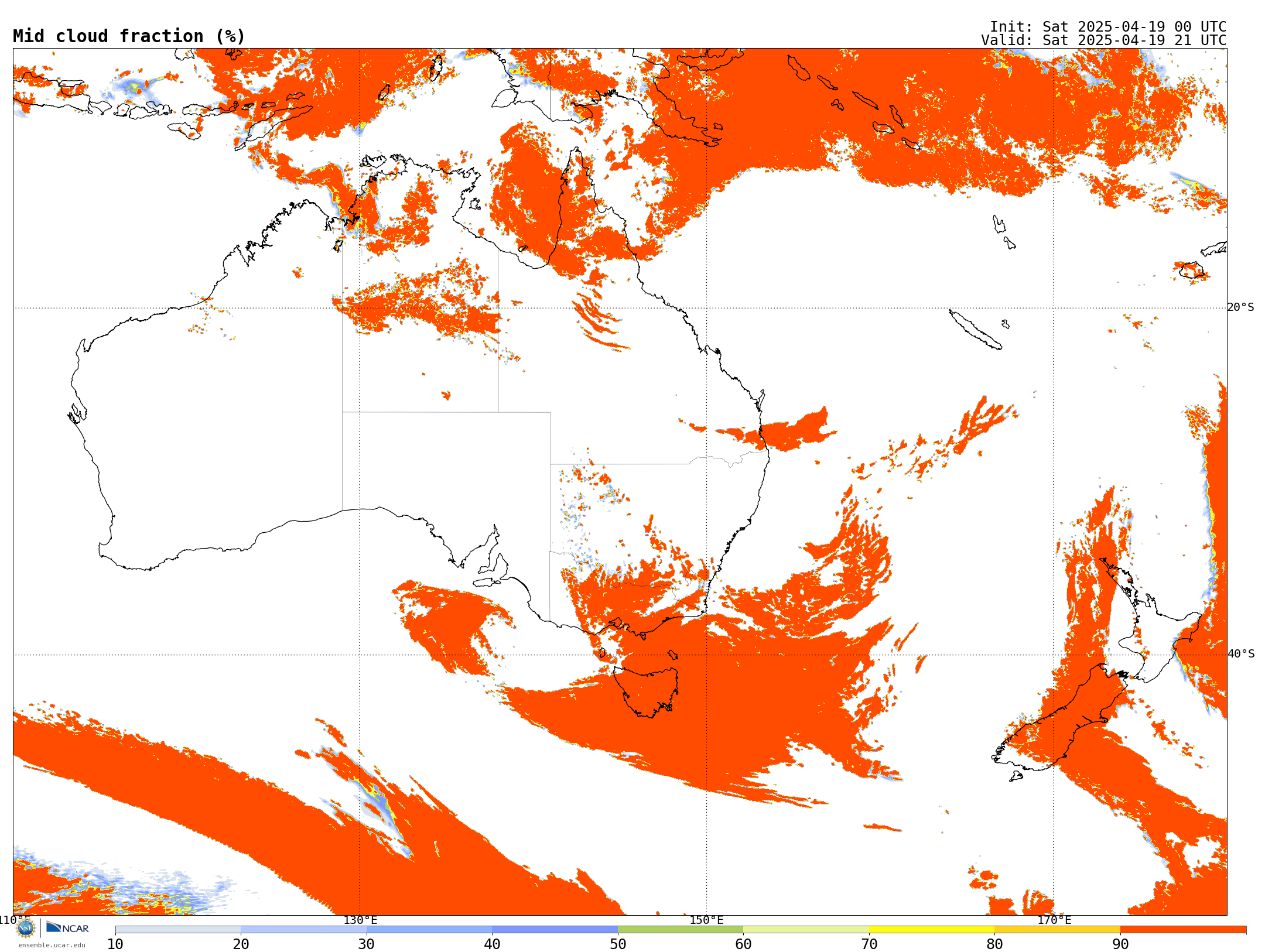Click the ensemble.ucar.edu text

click(52, 945)
